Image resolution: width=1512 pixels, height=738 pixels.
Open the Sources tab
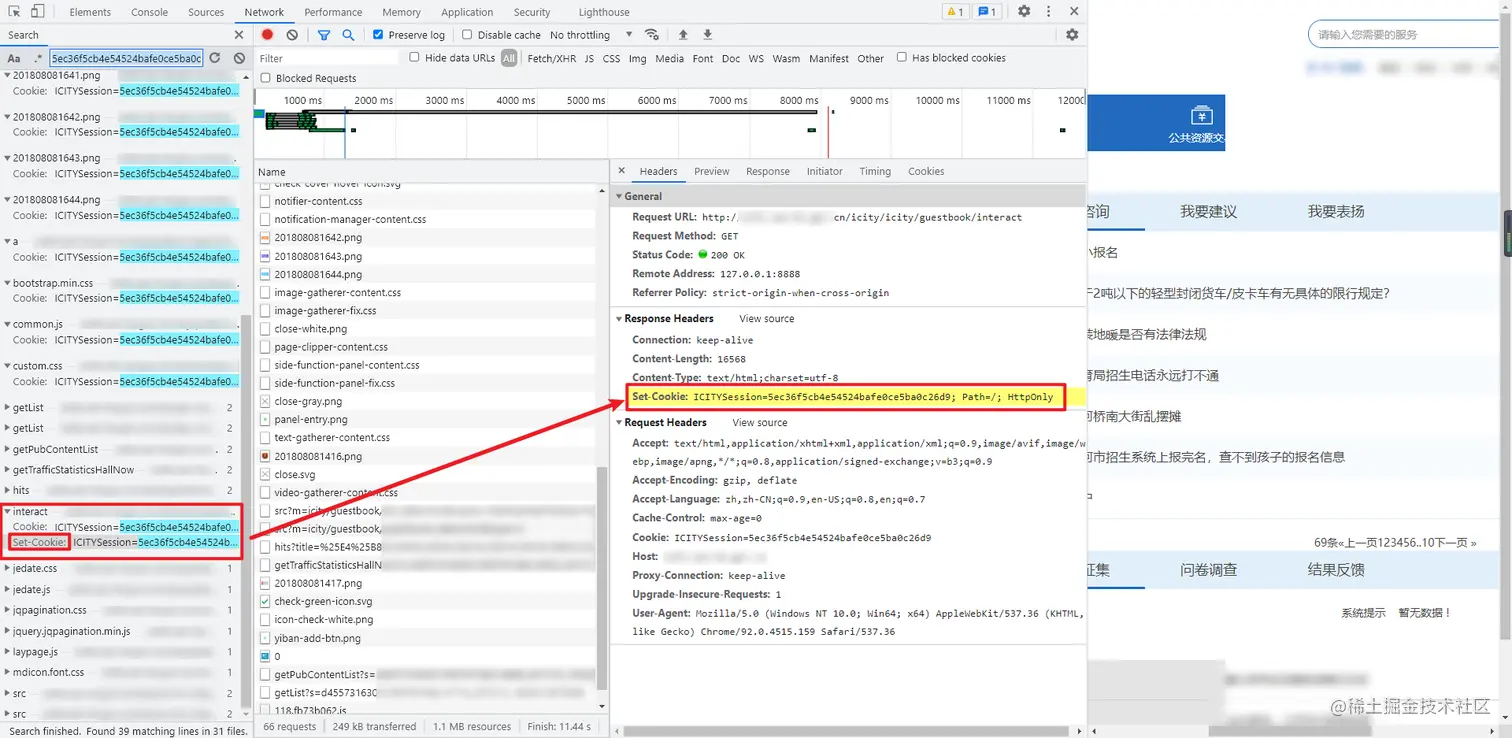[206, 12]
